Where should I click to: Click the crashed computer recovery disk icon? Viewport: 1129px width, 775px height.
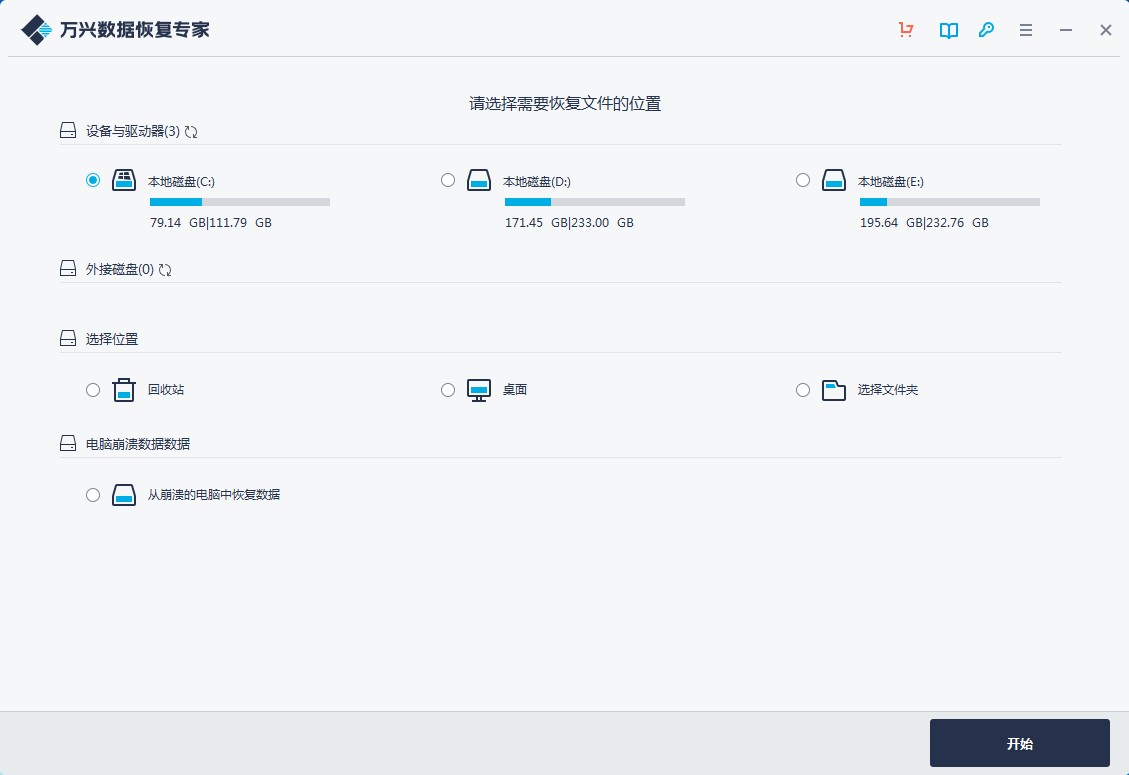124,494
